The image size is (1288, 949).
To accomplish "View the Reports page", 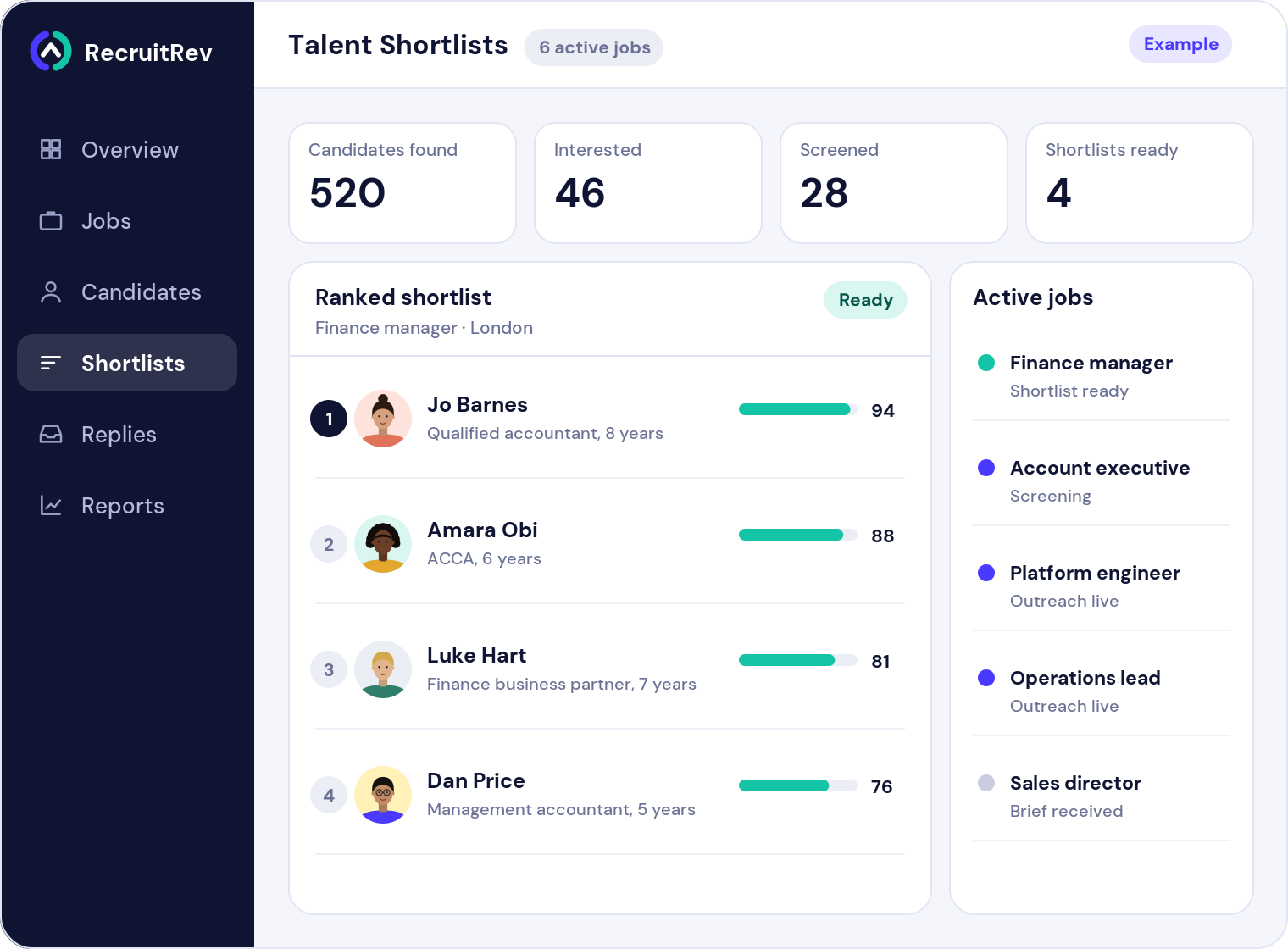I will 127,506.
